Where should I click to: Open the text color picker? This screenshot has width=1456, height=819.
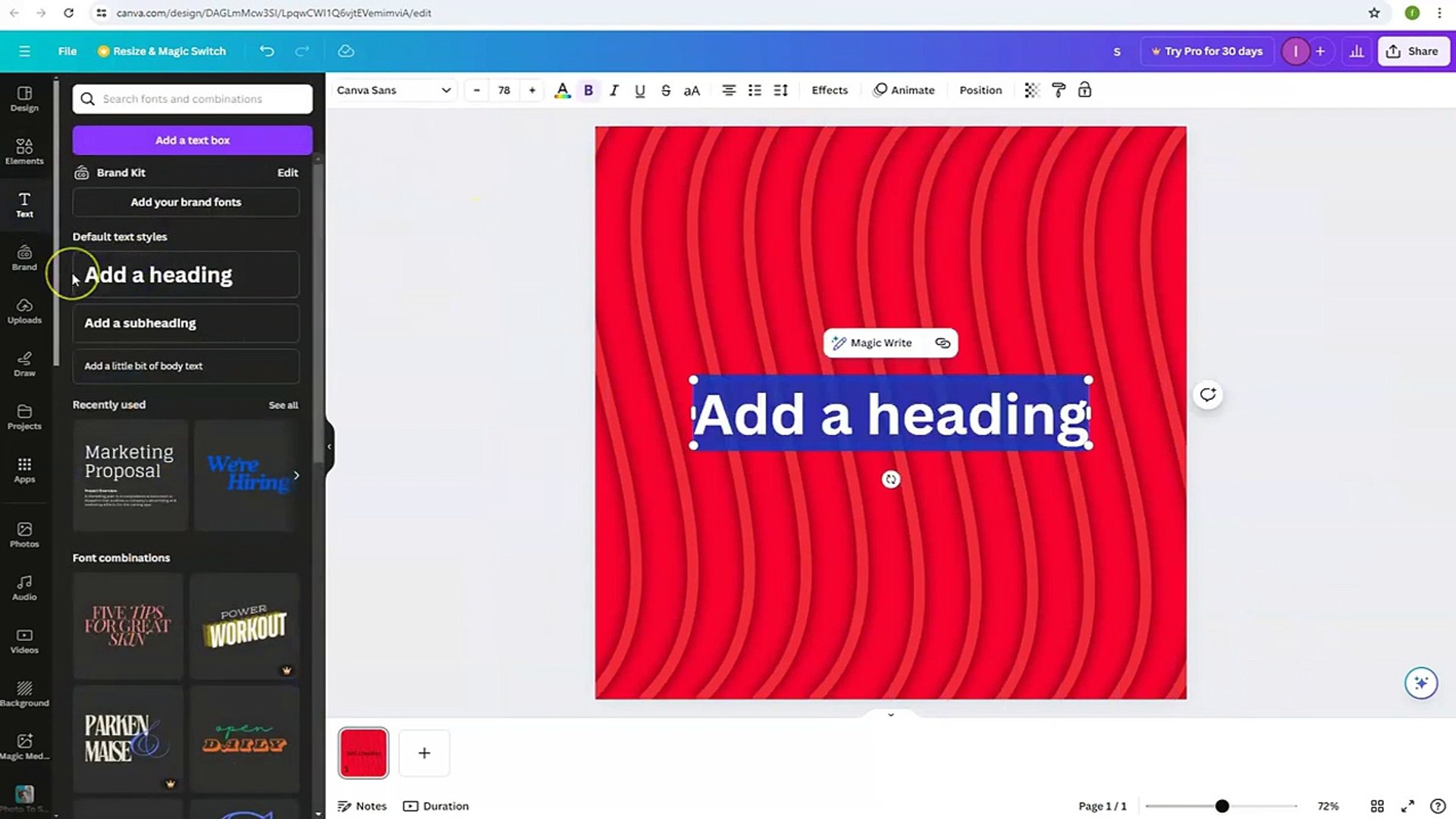[562, 89]
